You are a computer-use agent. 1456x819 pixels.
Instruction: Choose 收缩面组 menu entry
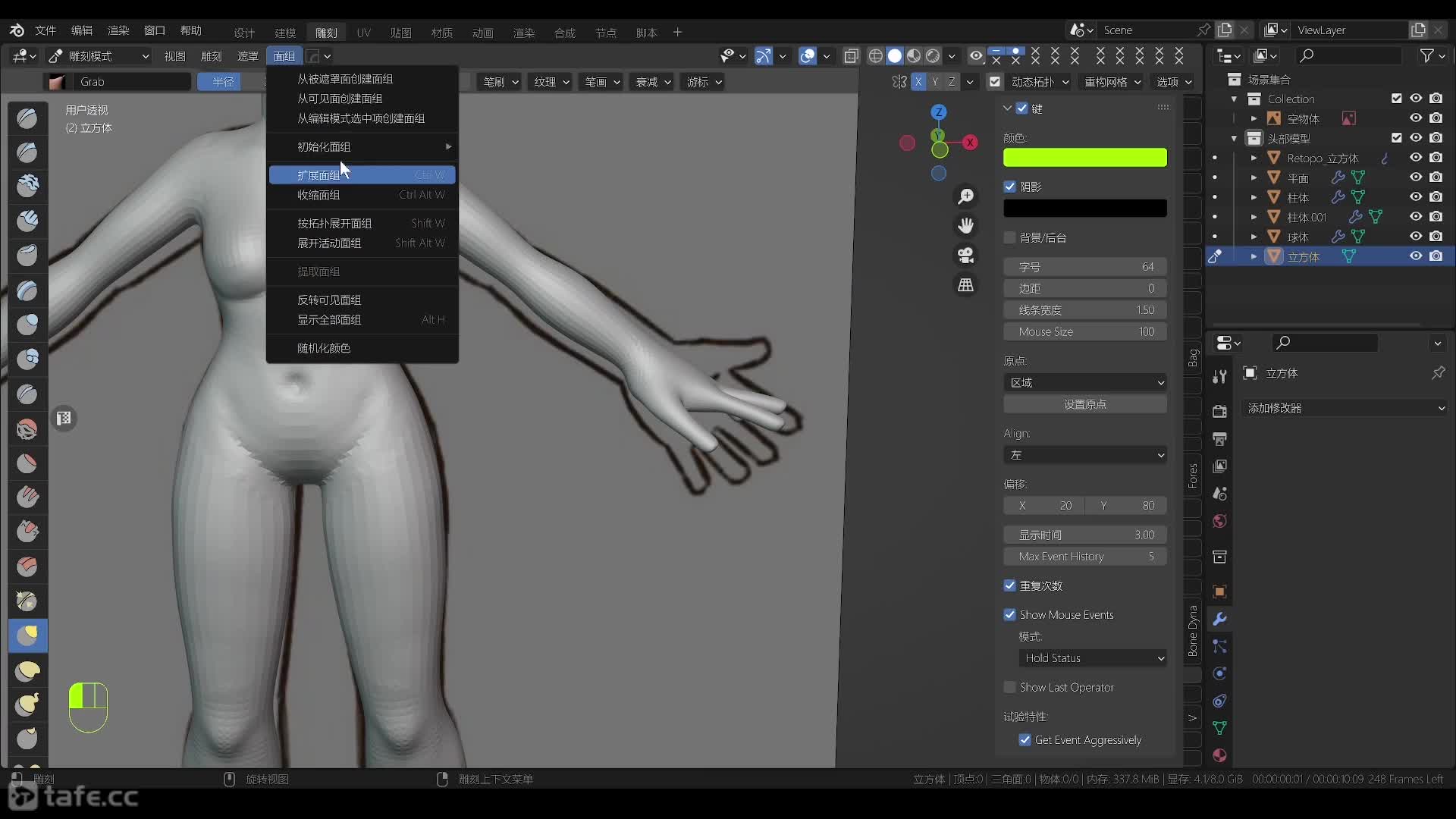click(x=362, y=195)
